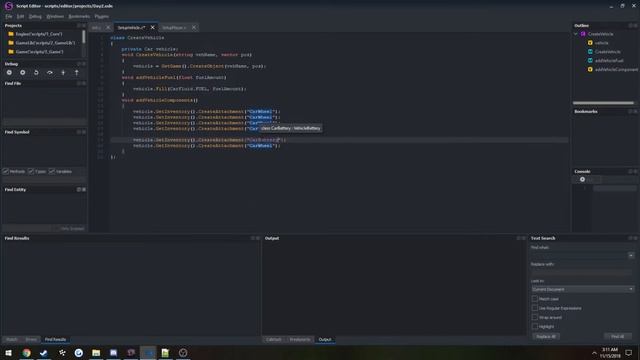The image size is (640, 360).
Task: Click the Engine project folder icon
Action: click(x=11, y=34)
